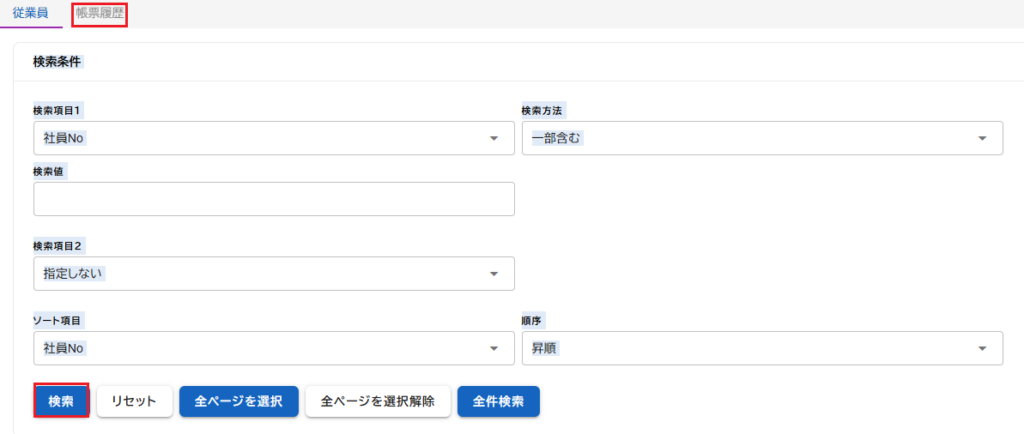The image size is (1024, 434).
Task: Click the dropdown arrow in 検索方法 field
Action: 982,139
